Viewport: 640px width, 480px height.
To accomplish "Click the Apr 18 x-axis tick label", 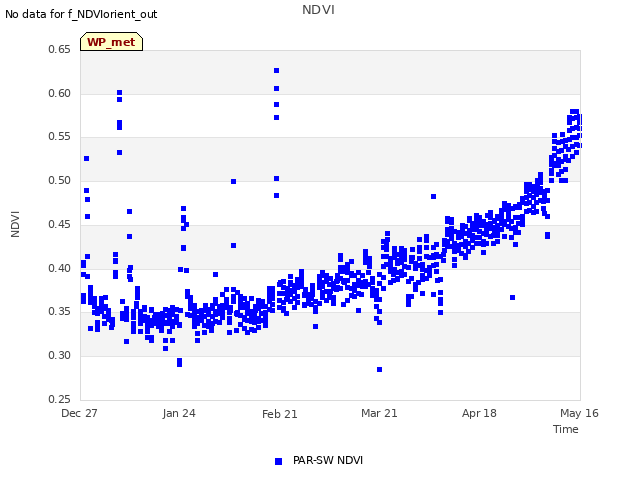I will pos(479,413).
